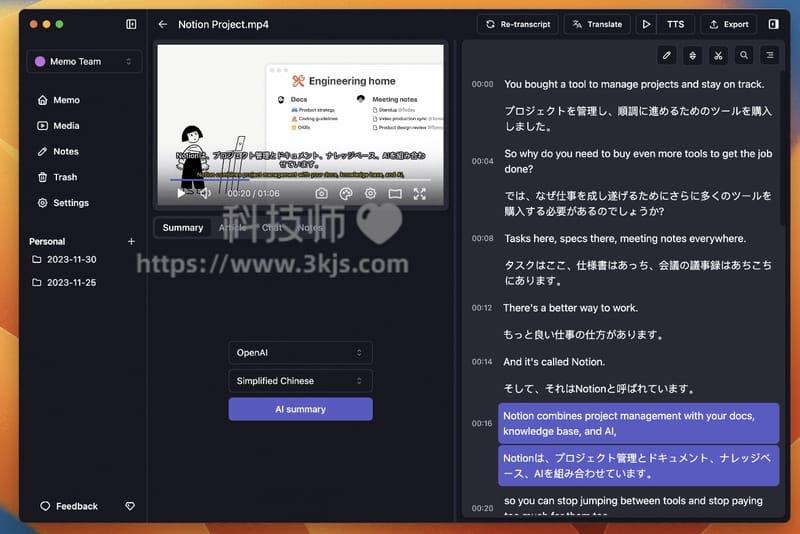
Task: Select line "There's a better way to work."
Action: (570, 308)
